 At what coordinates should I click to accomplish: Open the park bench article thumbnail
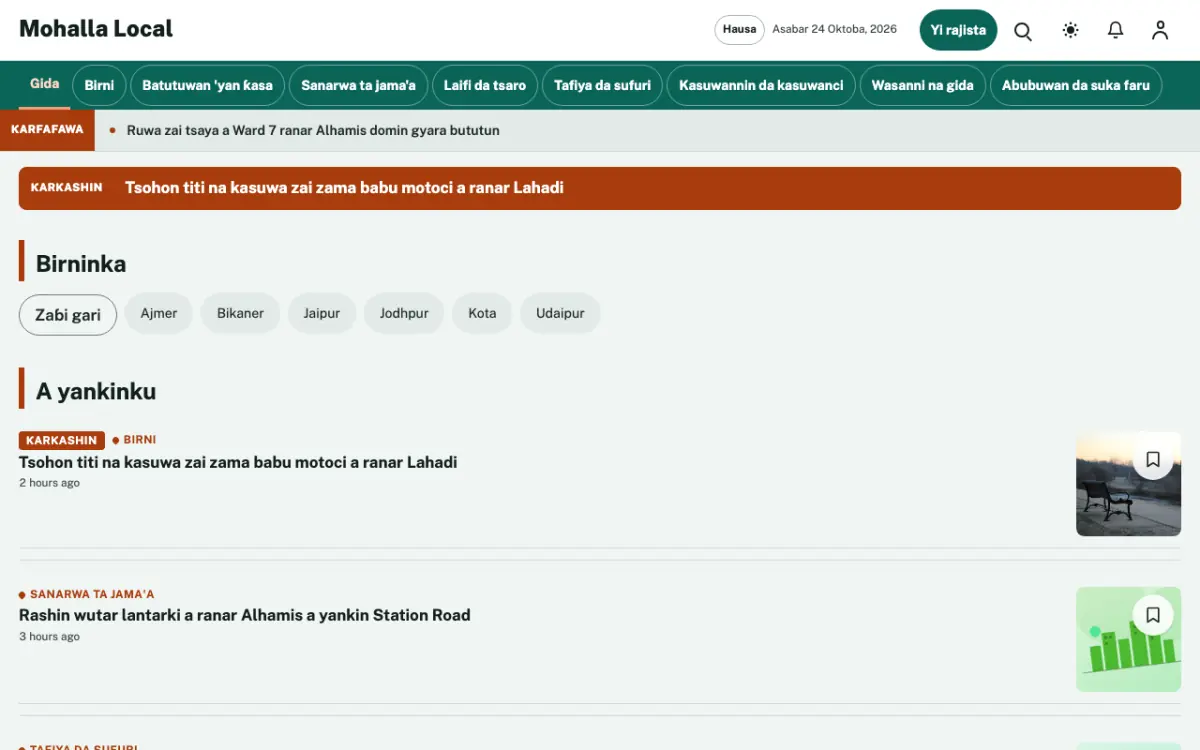point(1128,484)
